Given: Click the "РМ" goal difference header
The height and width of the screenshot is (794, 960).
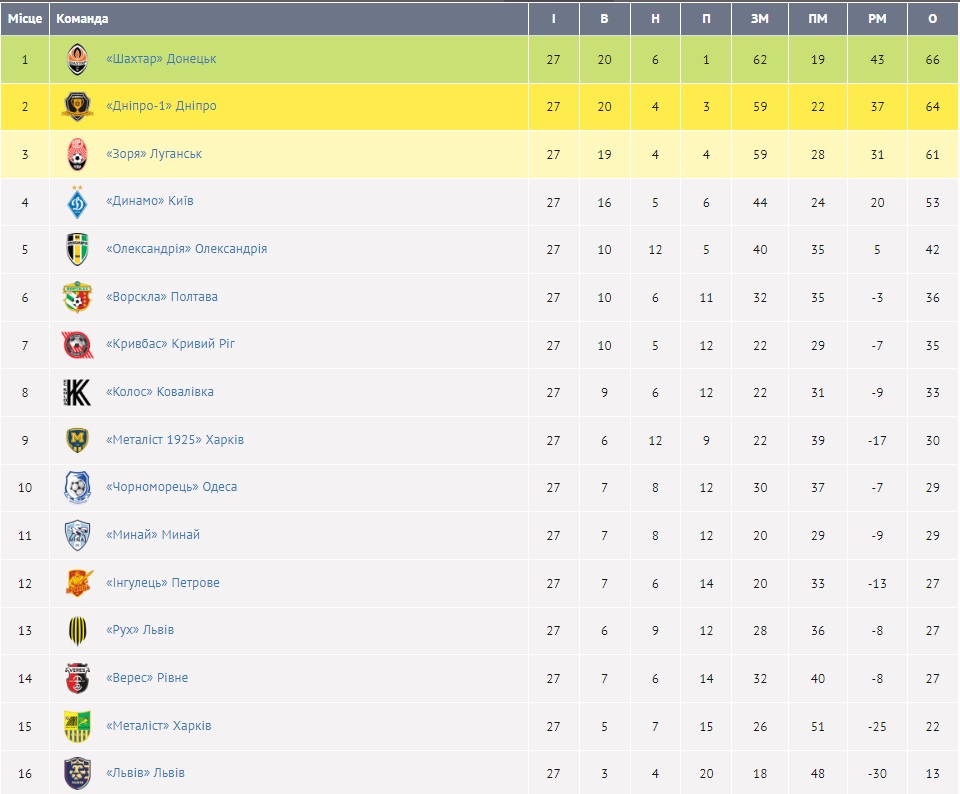Looking at the screenshot, I should coord(877,19).
